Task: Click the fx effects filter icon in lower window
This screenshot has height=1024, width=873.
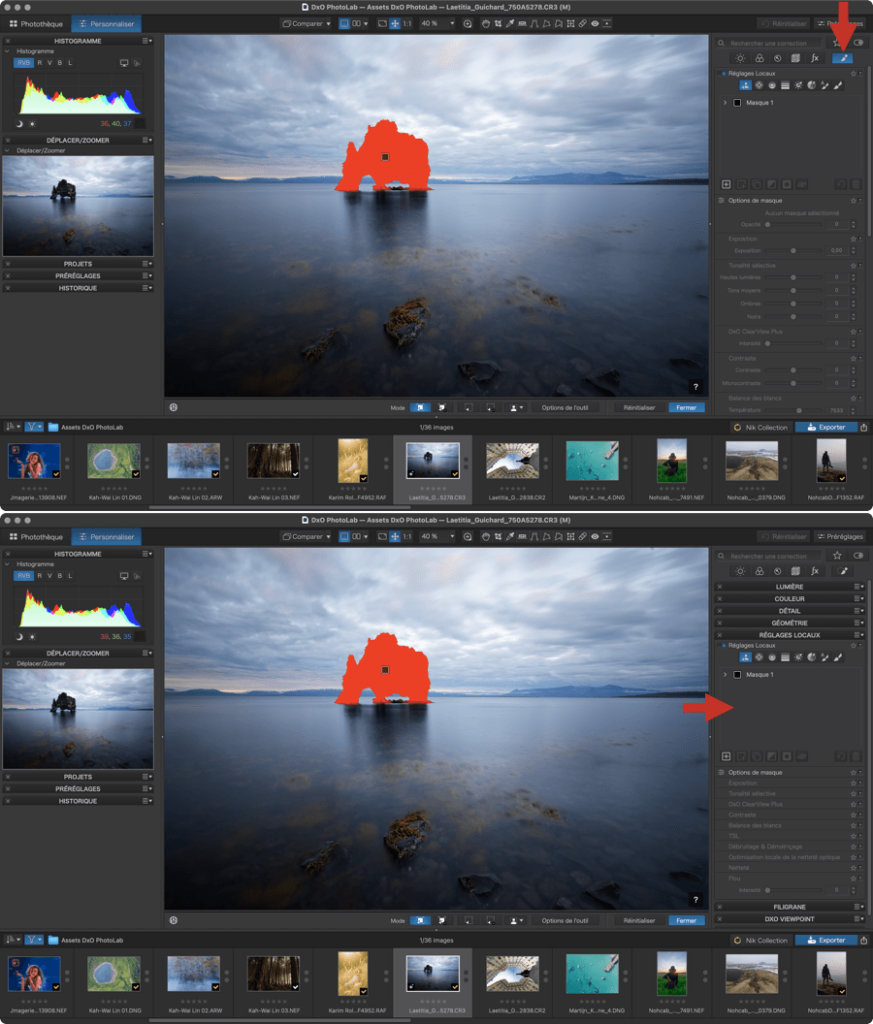Action: [x=814, y=571]
